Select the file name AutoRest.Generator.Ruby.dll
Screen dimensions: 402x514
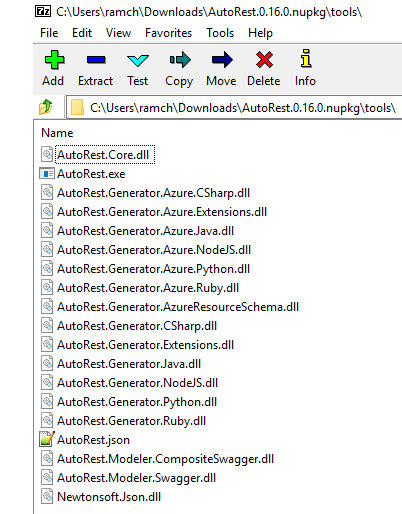coord(131,421)
